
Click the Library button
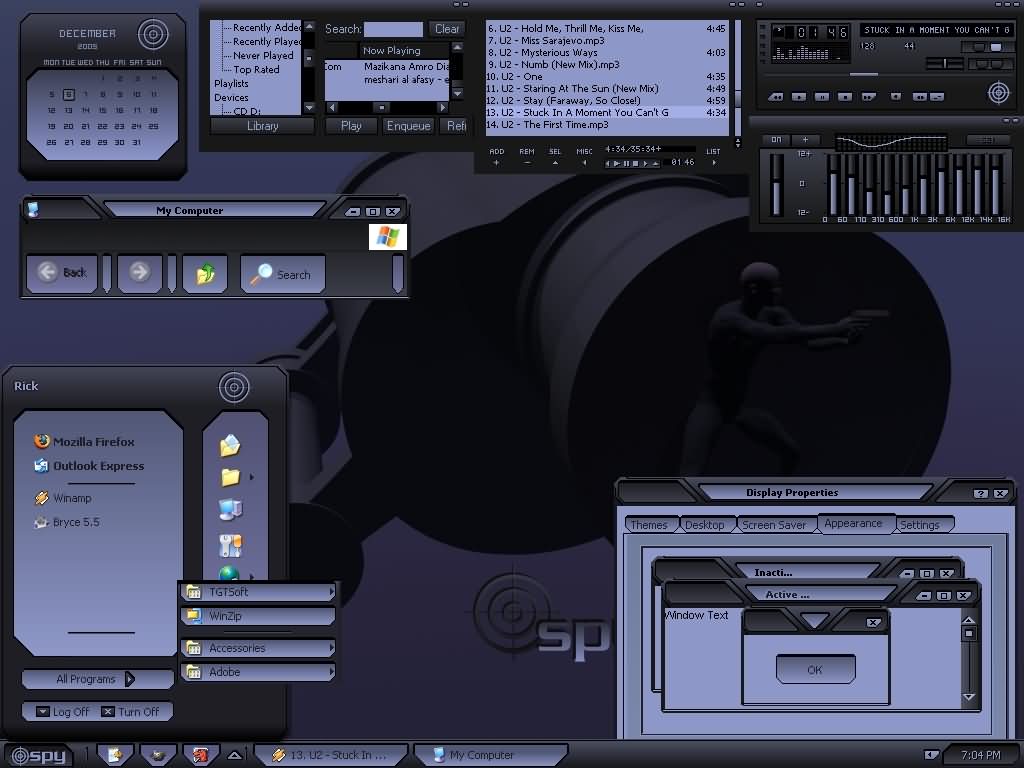pyautogui.click(x=263, y=125)
